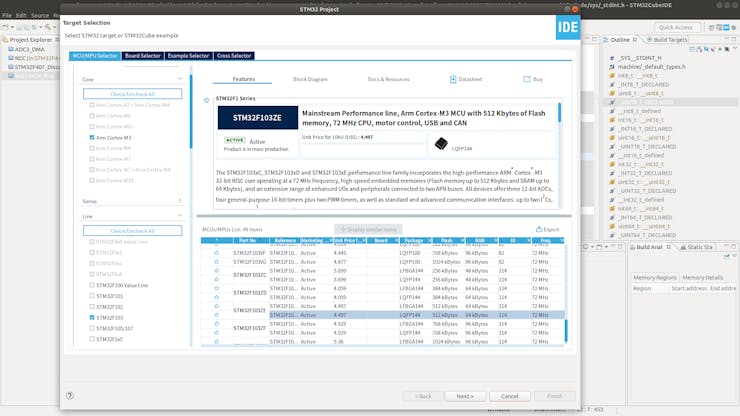Open RAM column filter dropdown
The width and height of the screenshot is (740, 416).
coord(496,240)
